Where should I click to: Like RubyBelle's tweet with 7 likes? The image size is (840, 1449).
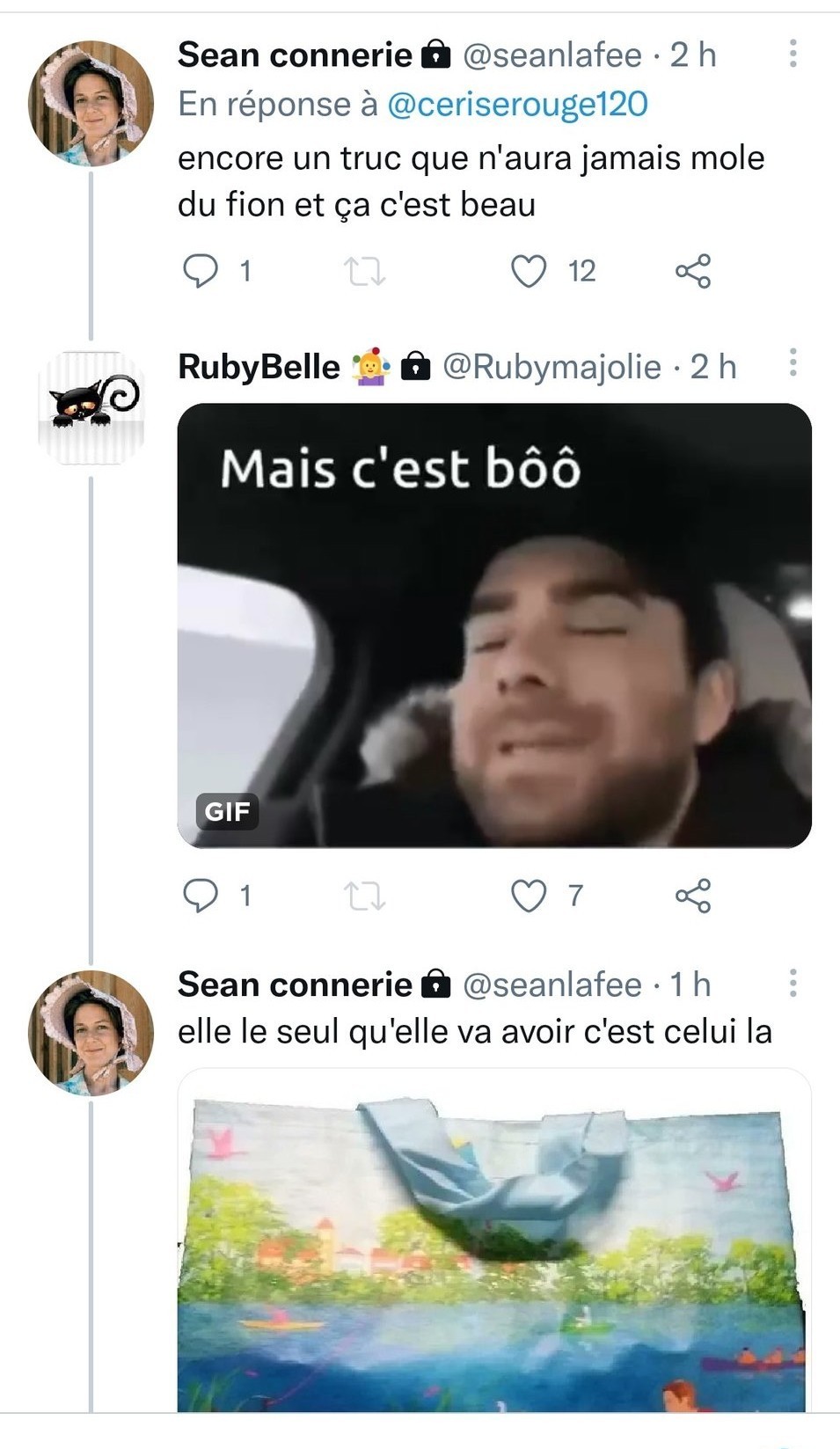[x=530, y=896]
